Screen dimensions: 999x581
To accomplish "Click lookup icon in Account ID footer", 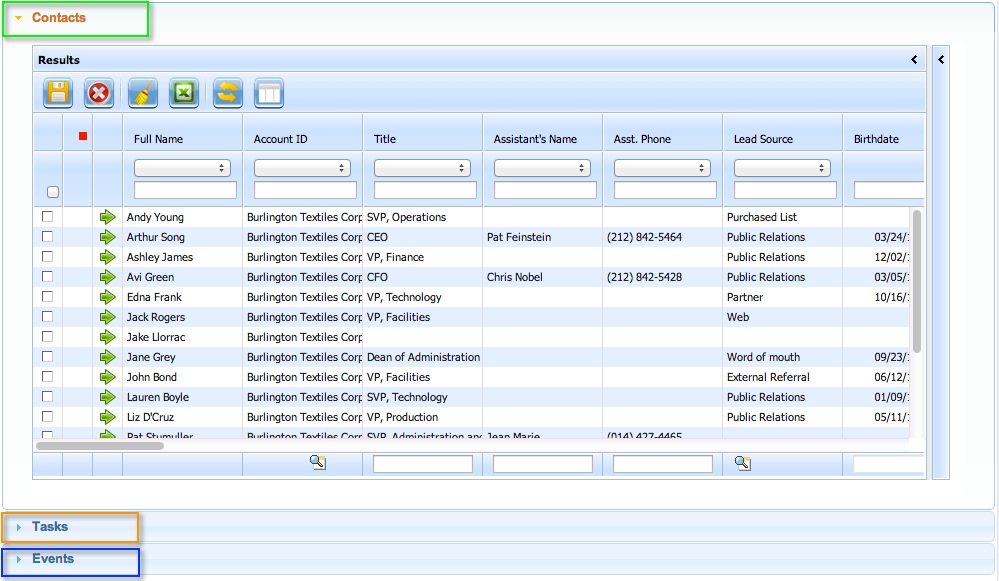I will click(318, 463).
